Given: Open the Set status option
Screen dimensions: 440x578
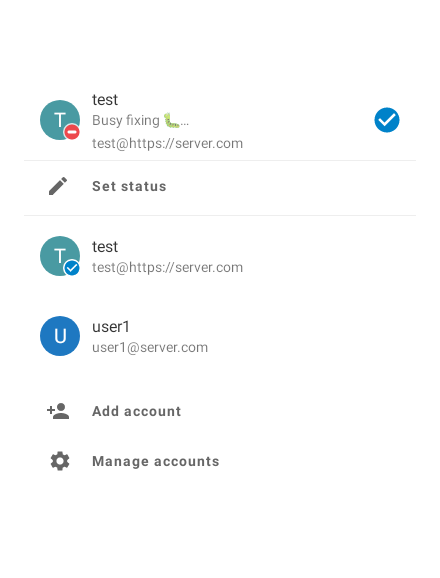Looking at the screenshot, I should click(x=220, y=187).
